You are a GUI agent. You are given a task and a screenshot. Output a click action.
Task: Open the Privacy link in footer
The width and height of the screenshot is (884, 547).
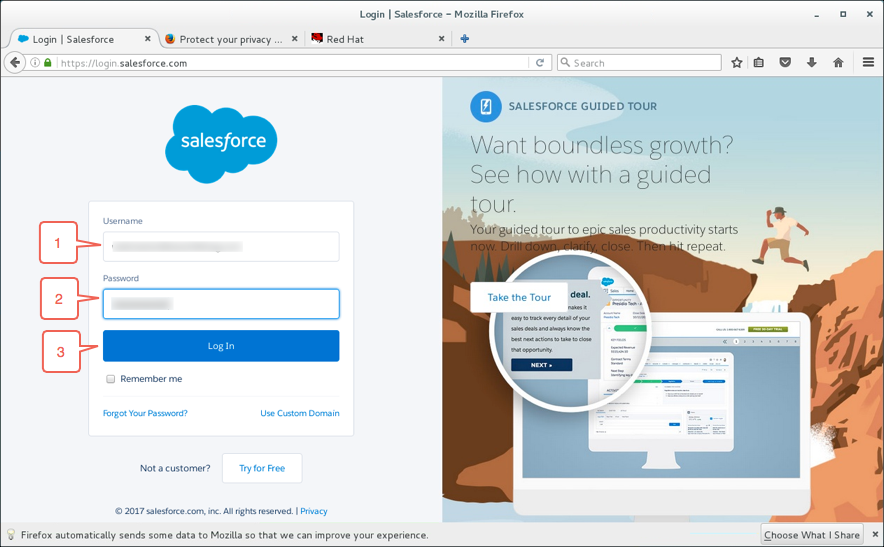pyautogui.click(x=313, y=511)
